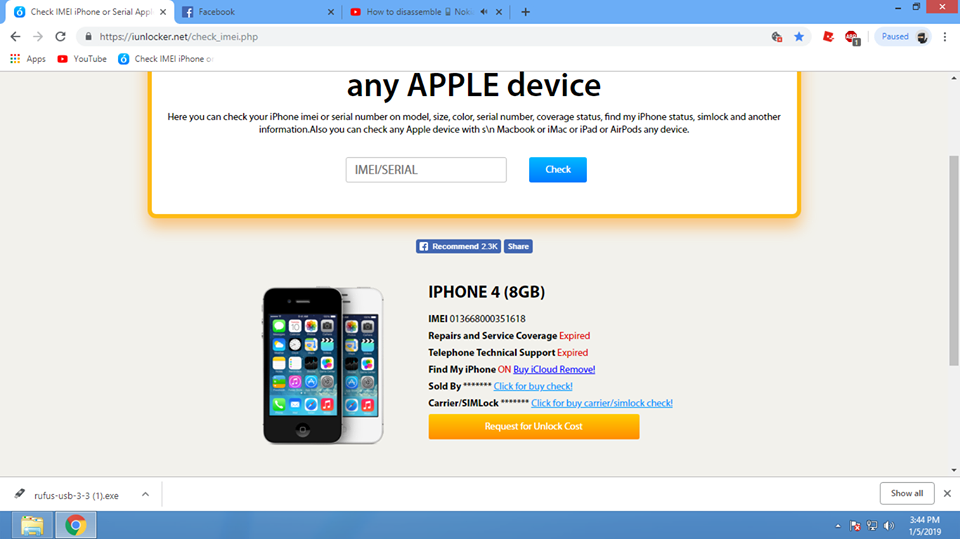Click the browser forward arrow
Screen dimensions: 960x539
(x=38, y=37)
